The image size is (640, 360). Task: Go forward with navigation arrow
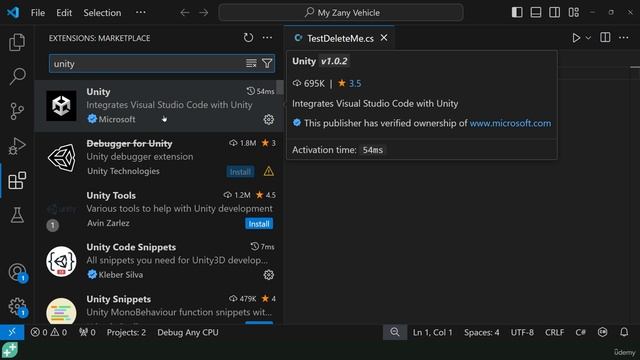[204, 13]
